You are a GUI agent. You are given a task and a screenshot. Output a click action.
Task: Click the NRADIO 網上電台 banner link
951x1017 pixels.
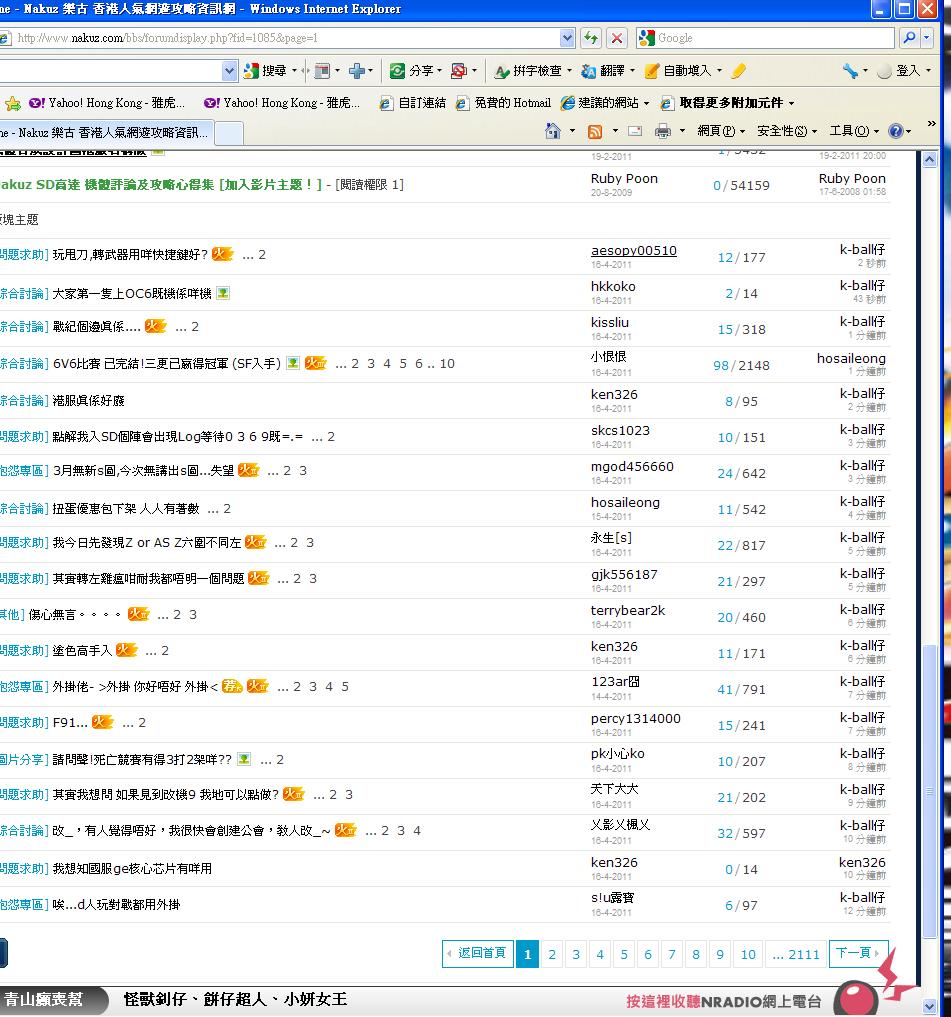coord(724,1001)
